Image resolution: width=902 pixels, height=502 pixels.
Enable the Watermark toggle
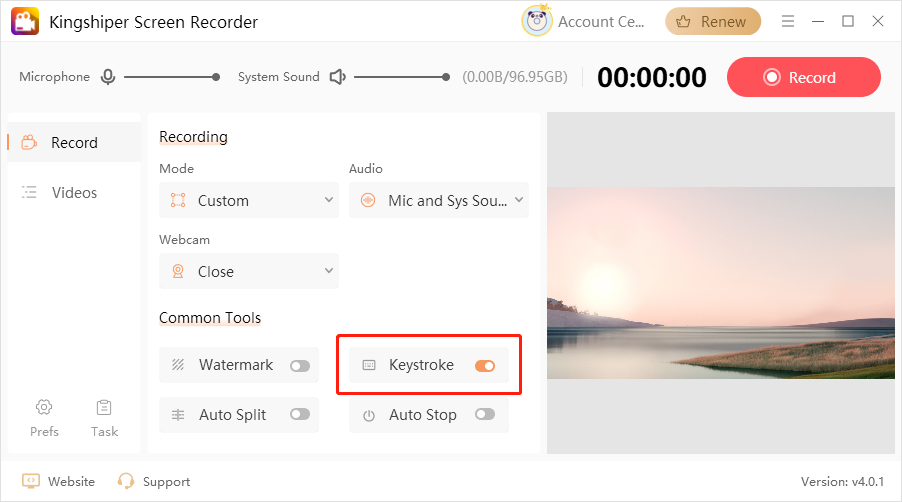pos(300,366)
